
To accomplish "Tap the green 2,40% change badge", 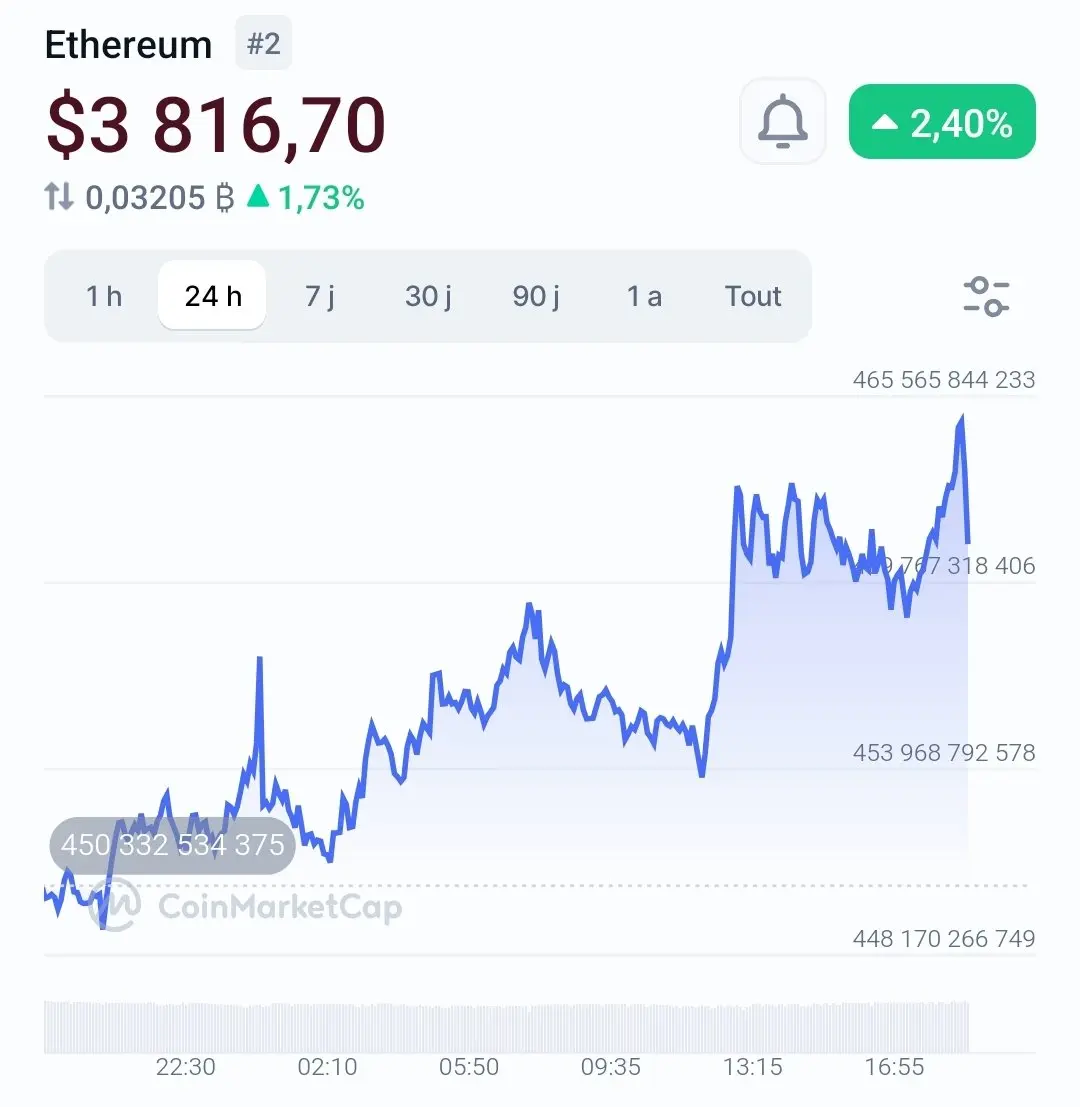I will tap(942, 121).
